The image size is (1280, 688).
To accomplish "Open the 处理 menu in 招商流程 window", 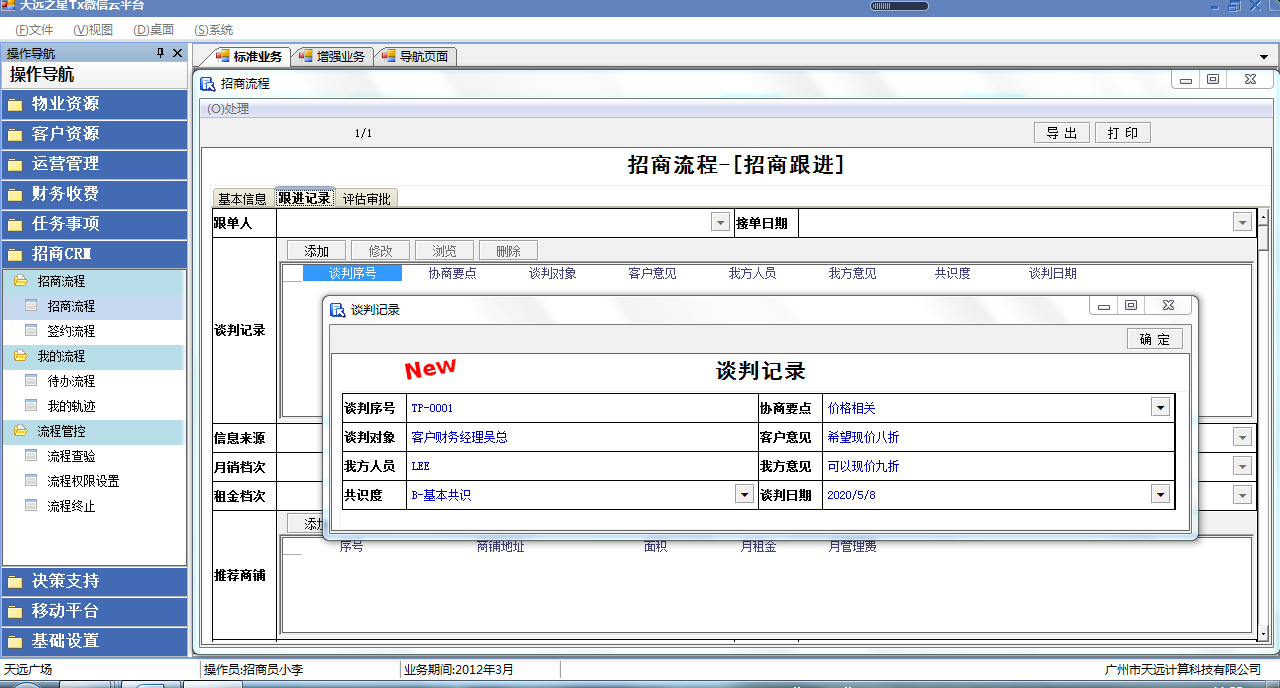I will 228,109.
